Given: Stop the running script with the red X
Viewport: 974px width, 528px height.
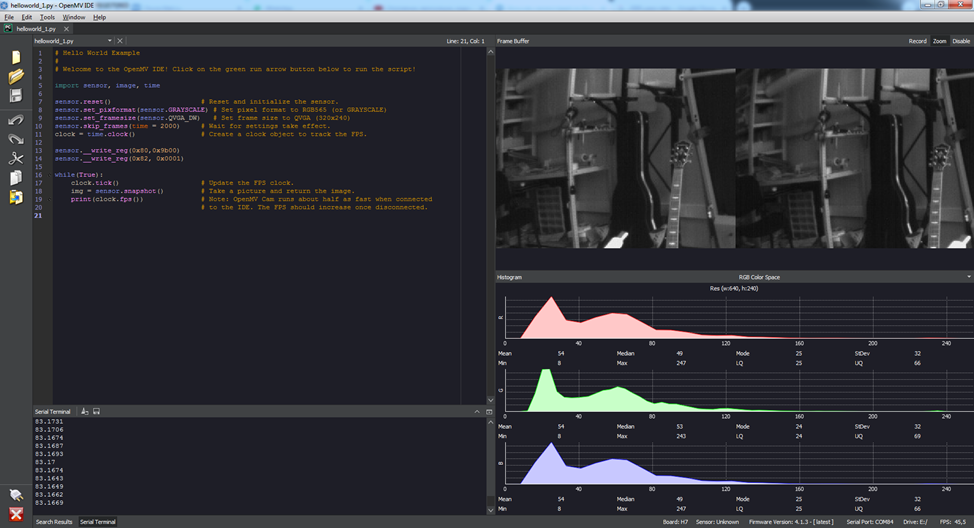Looking at the screenshot, I should pyautogui.click(x=16, y=514).
